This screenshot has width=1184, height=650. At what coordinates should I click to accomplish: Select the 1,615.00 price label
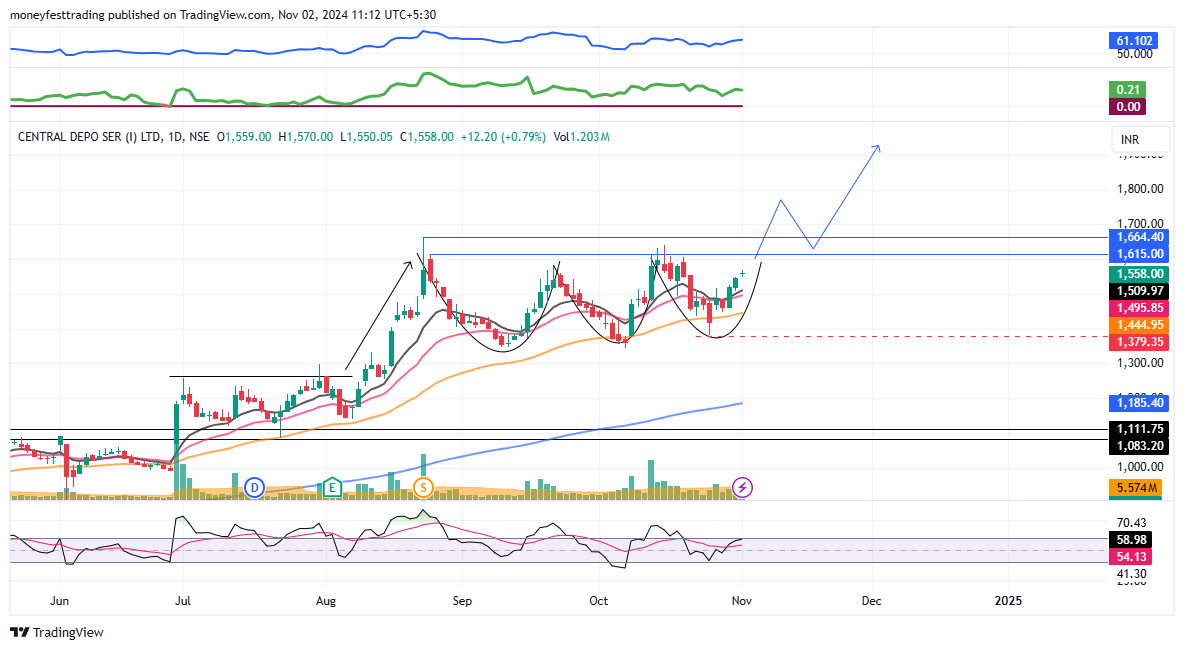coord(1140,254)
